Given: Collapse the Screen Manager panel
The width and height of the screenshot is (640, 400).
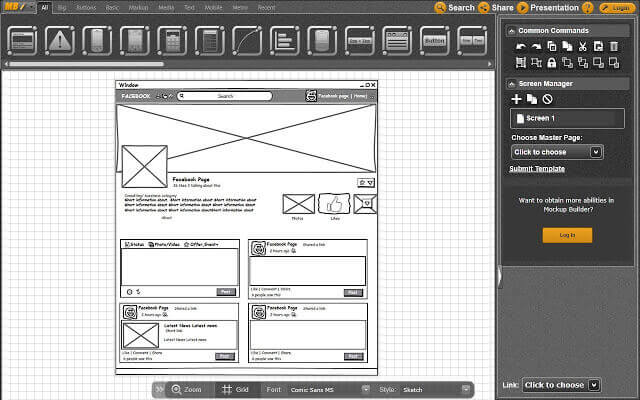Looking at the screenshot, I should pyautogui.click(x=511, y=84).
